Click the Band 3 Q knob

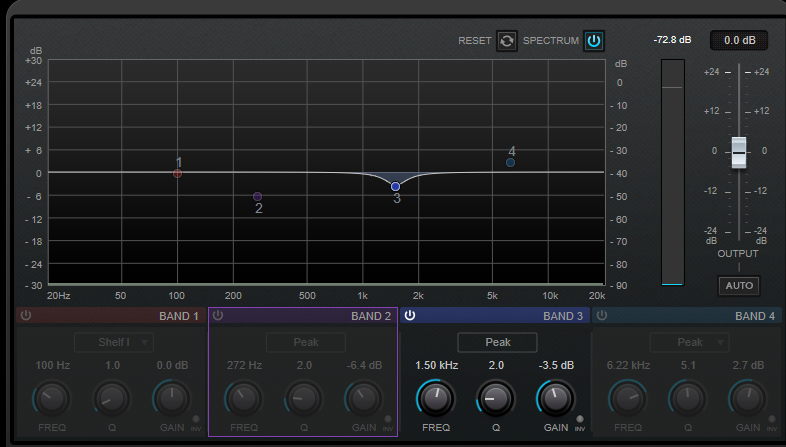496,400
